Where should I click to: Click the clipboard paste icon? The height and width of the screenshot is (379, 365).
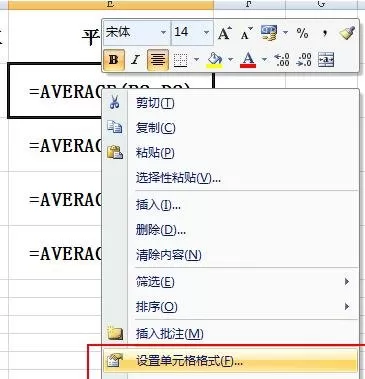[115, 152]
